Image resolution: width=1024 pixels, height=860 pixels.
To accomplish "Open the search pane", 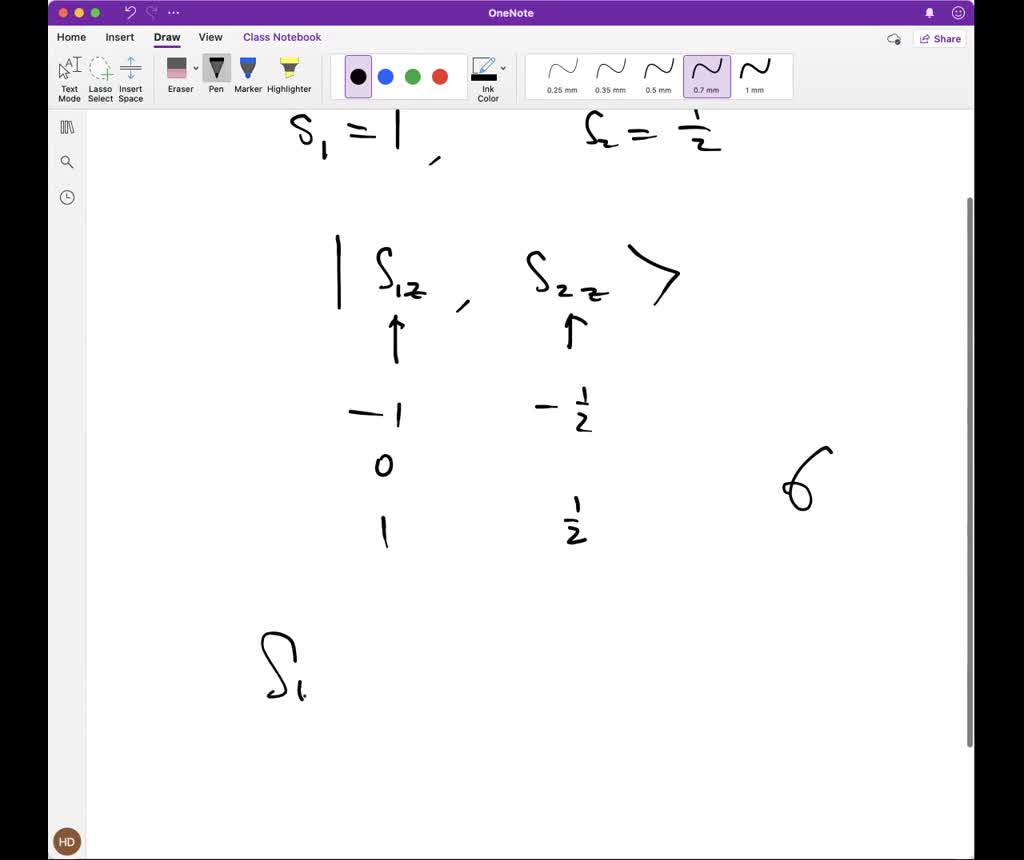I will 67,162.
